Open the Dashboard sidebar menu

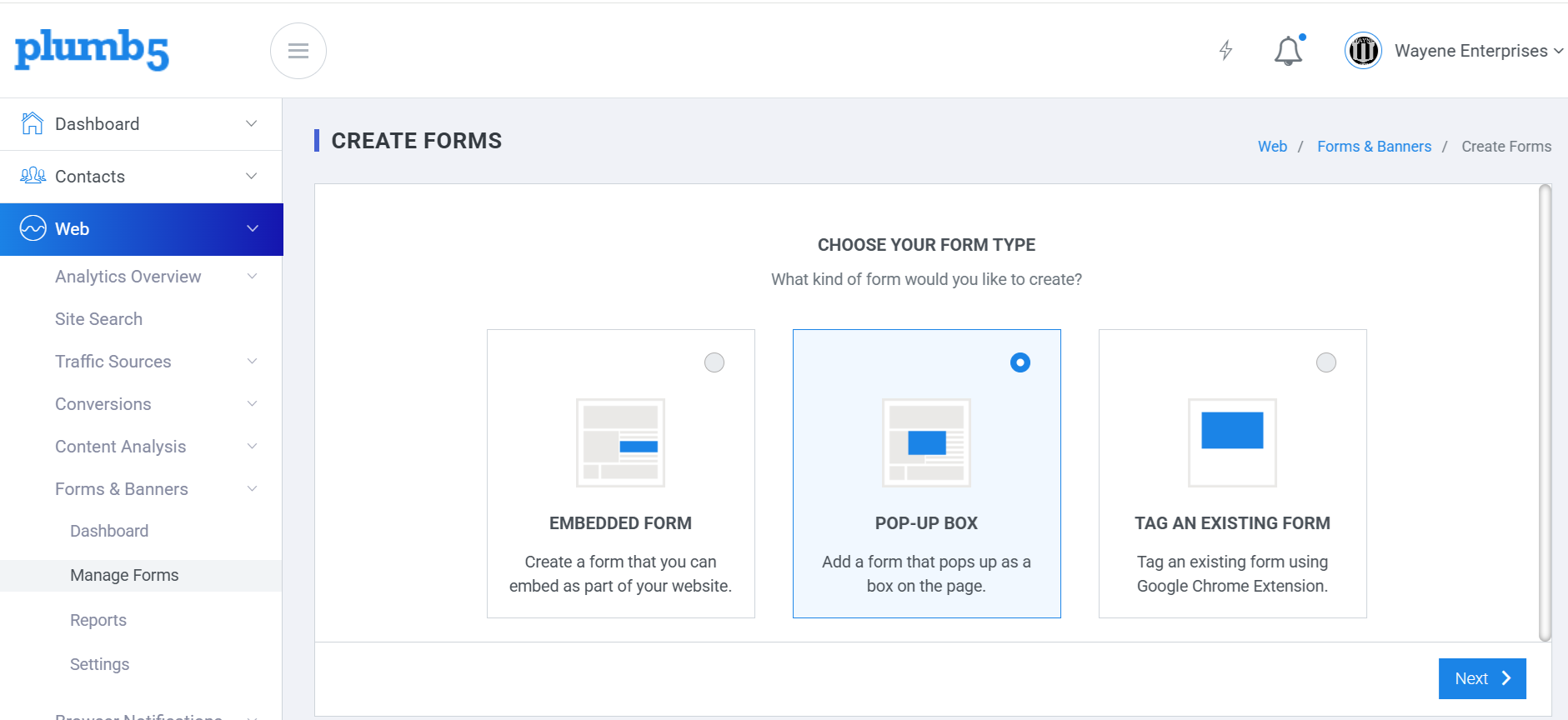click(141, 124)
